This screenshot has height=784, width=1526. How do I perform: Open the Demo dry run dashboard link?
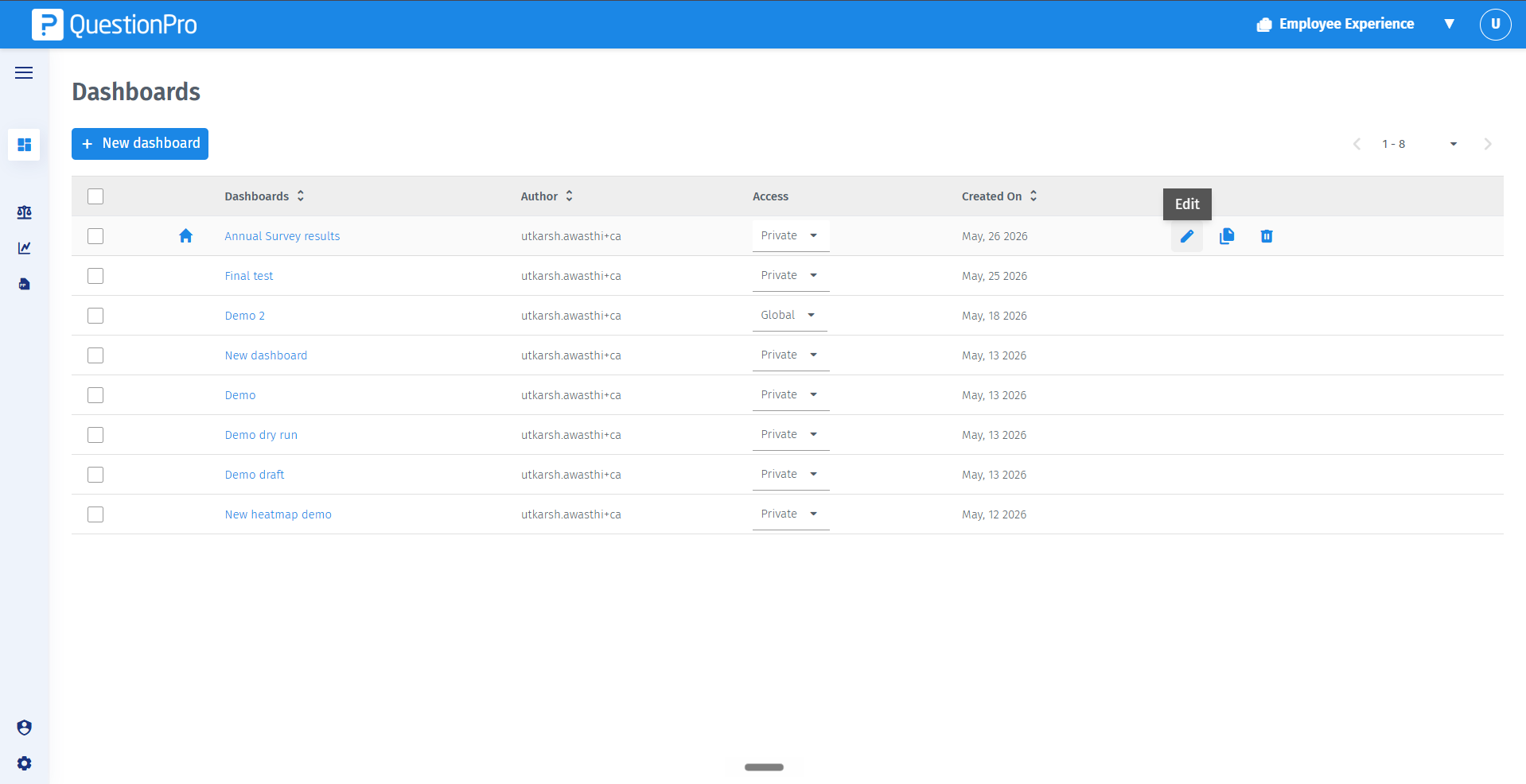pyautogui.click(x=261, y=435)
